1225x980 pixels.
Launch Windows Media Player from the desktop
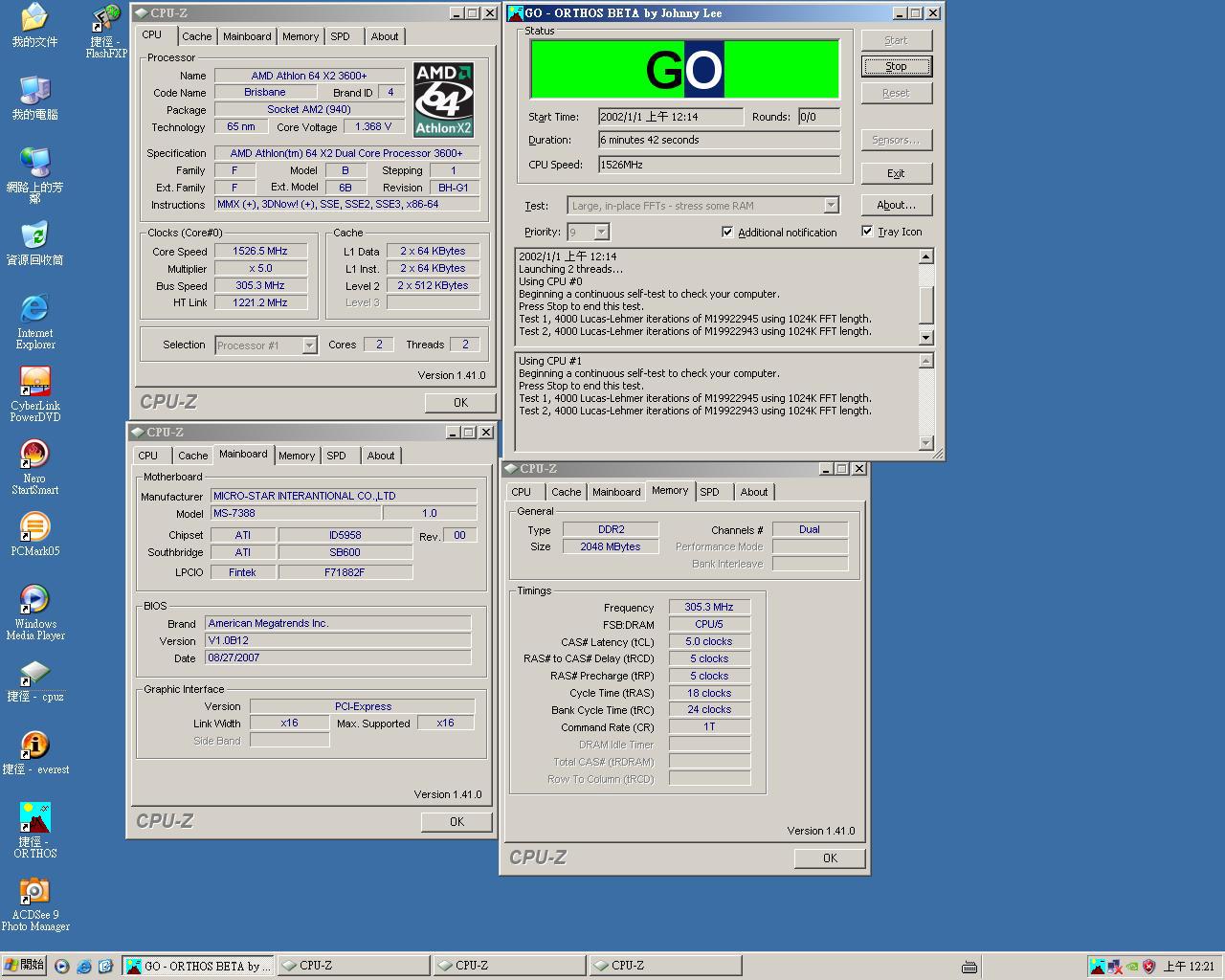click(34, 612)
